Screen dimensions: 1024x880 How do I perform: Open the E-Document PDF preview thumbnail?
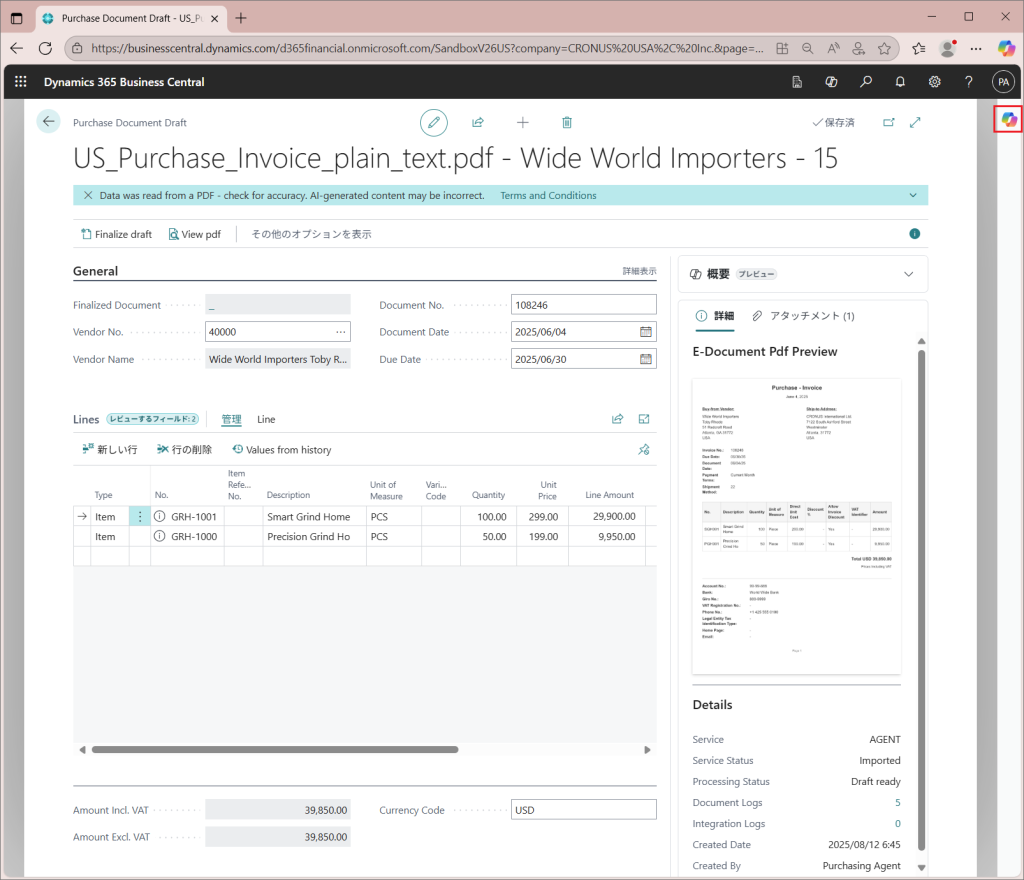click(x=796, y=526)
